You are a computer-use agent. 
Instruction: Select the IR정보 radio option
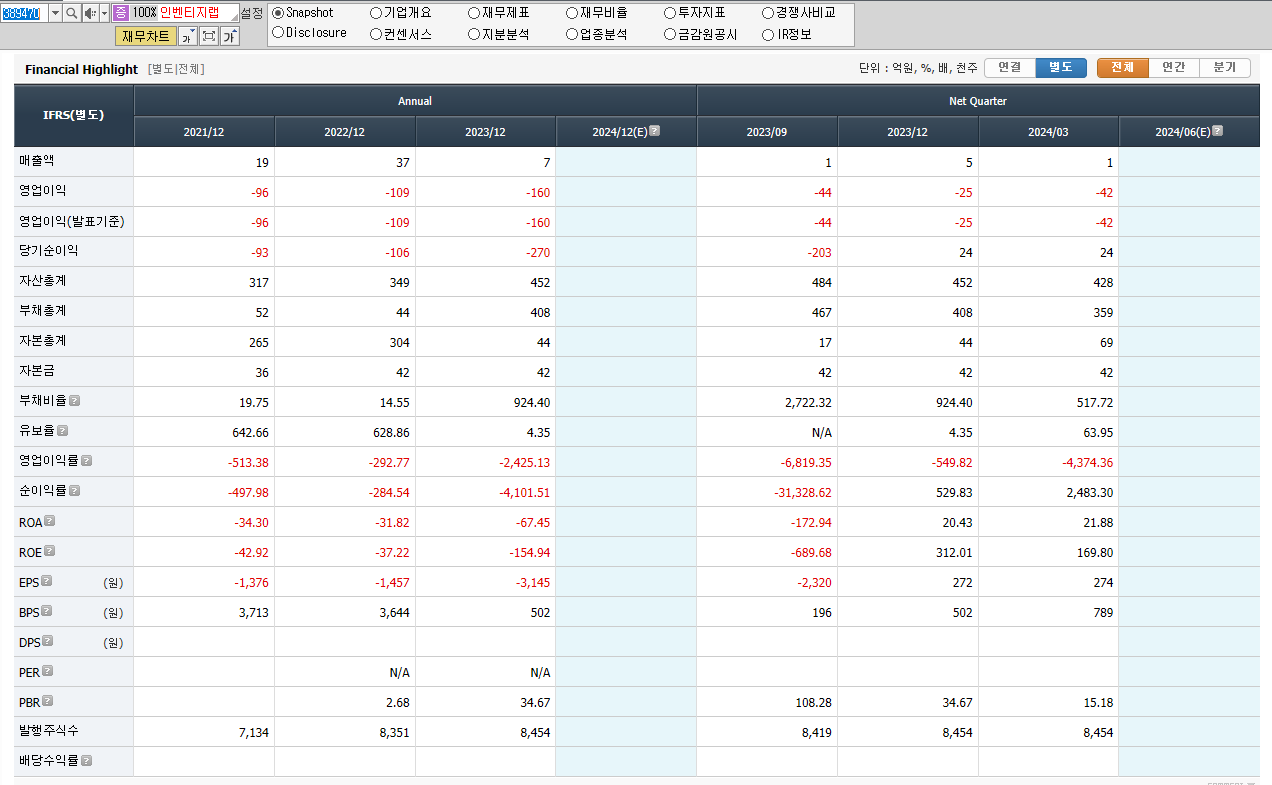[x=768, y=34]
